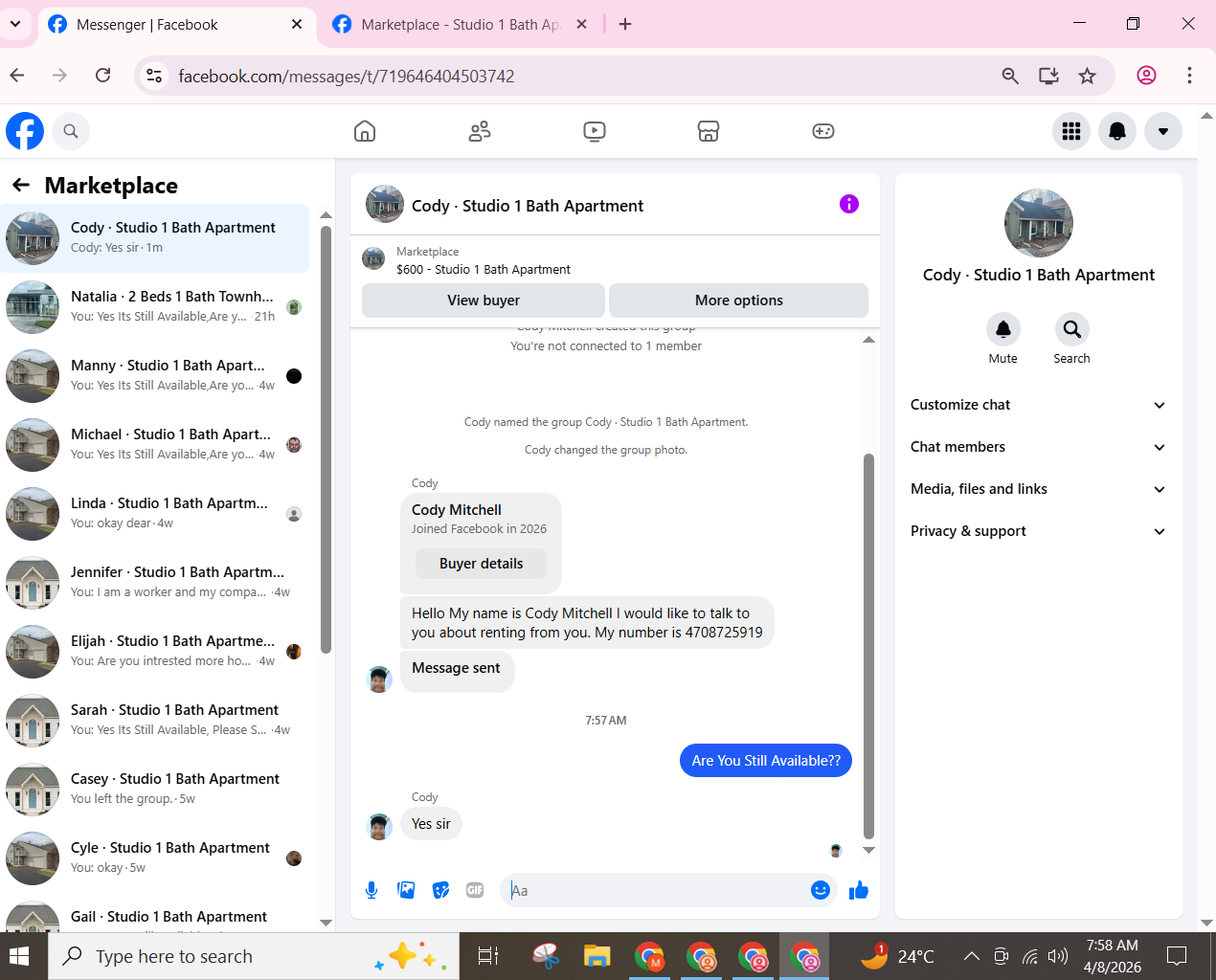Open the Facebook search magnifier
1216x980 pixels.
click(71, 131)
